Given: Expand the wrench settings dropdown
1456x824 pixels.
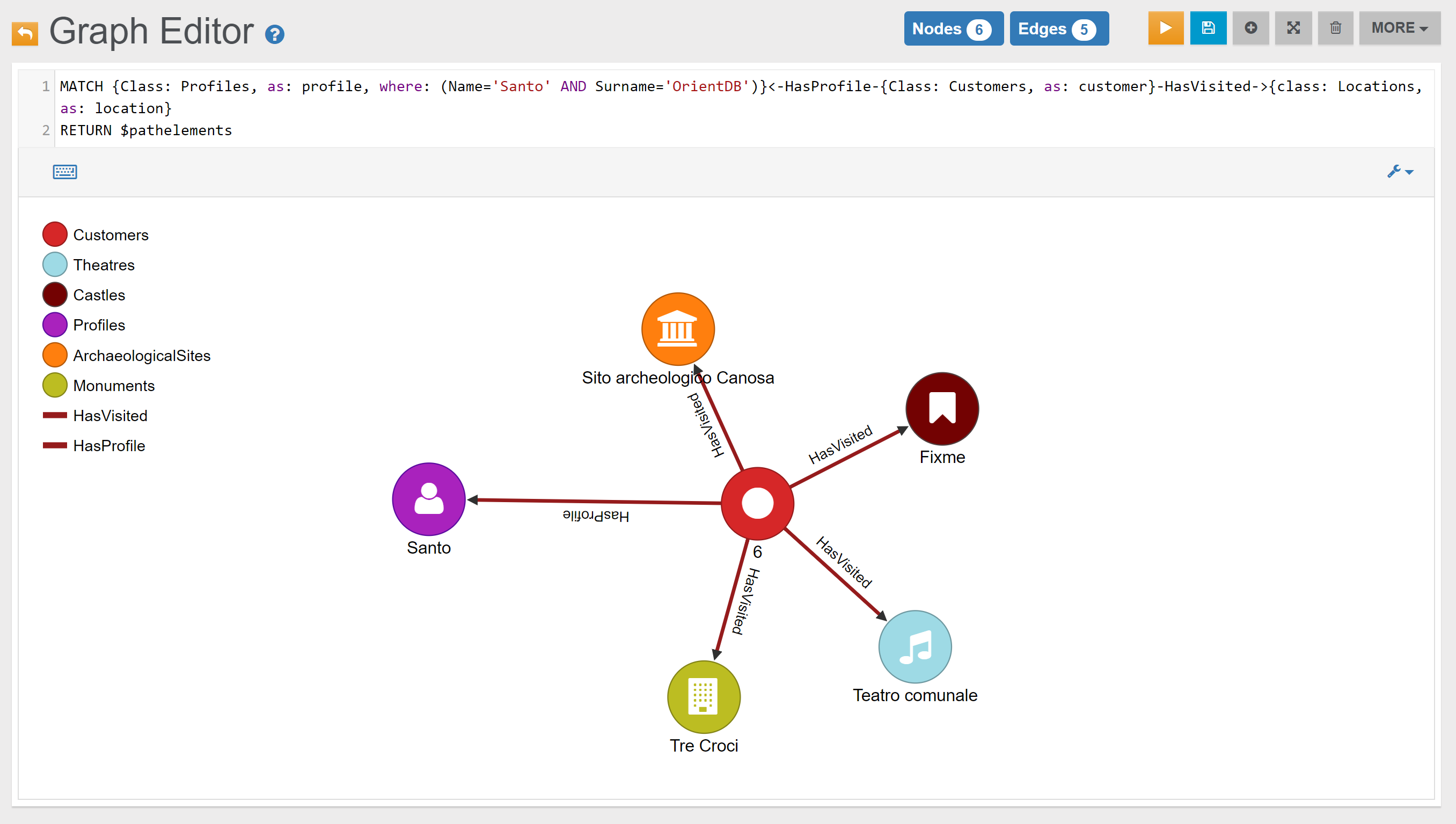Looking at the screenshot, I should 1400,172.
